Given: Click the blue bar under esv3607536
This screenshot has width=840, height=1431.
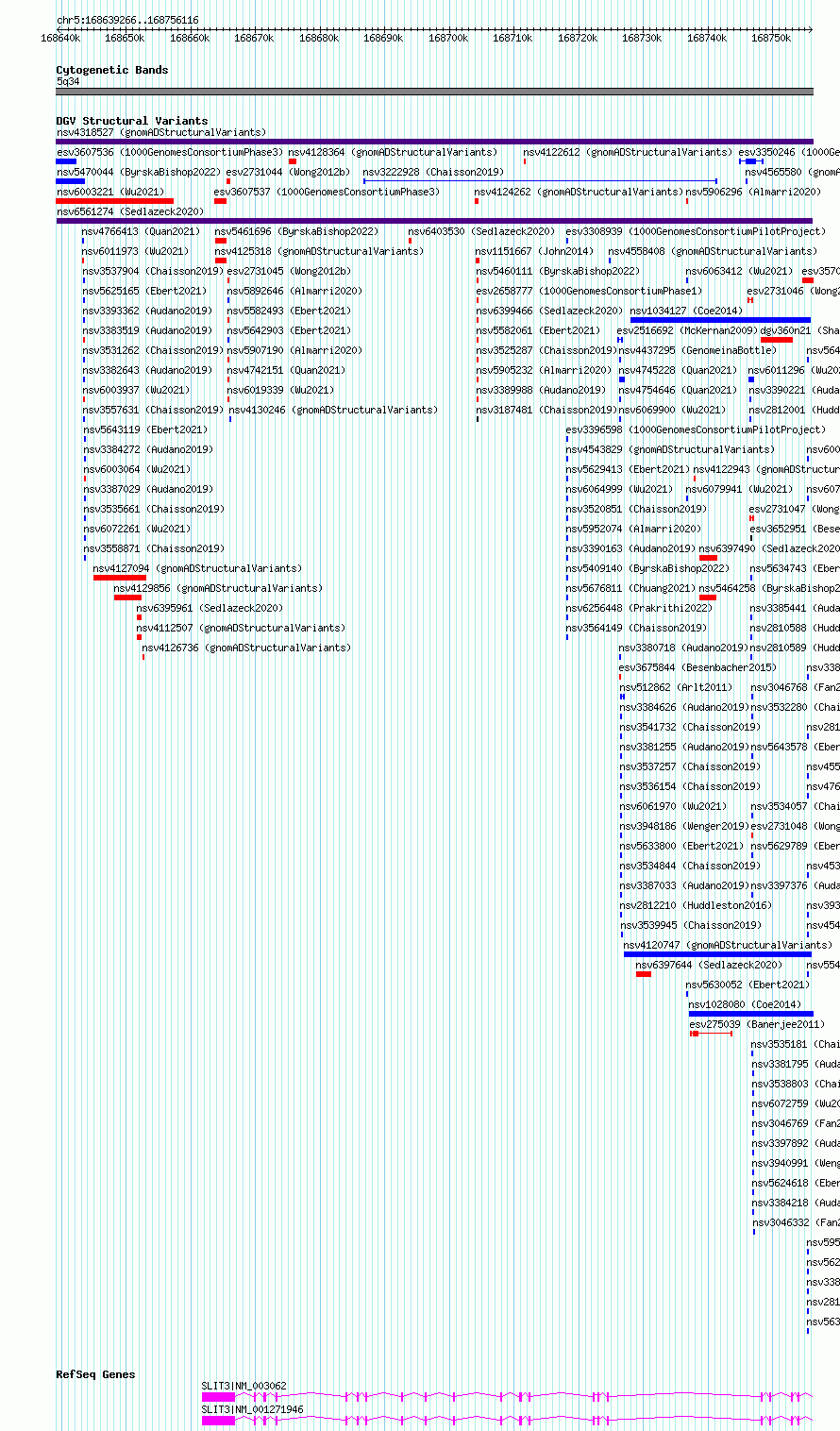Looking at the screenshot, I should point(66,161).
